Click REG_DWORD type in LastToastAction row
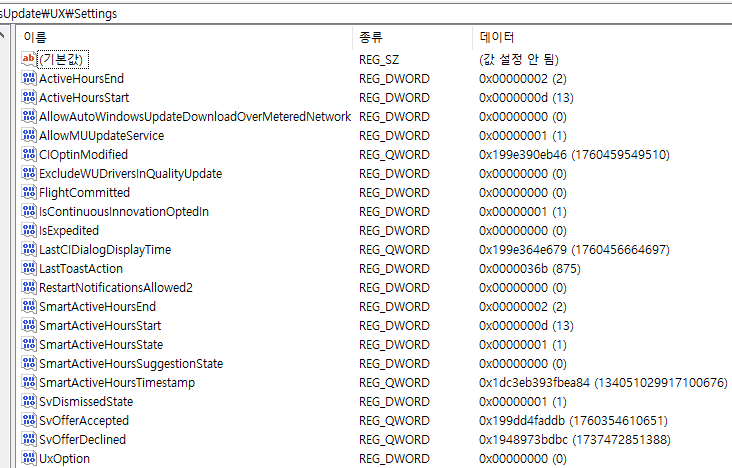 394,269
